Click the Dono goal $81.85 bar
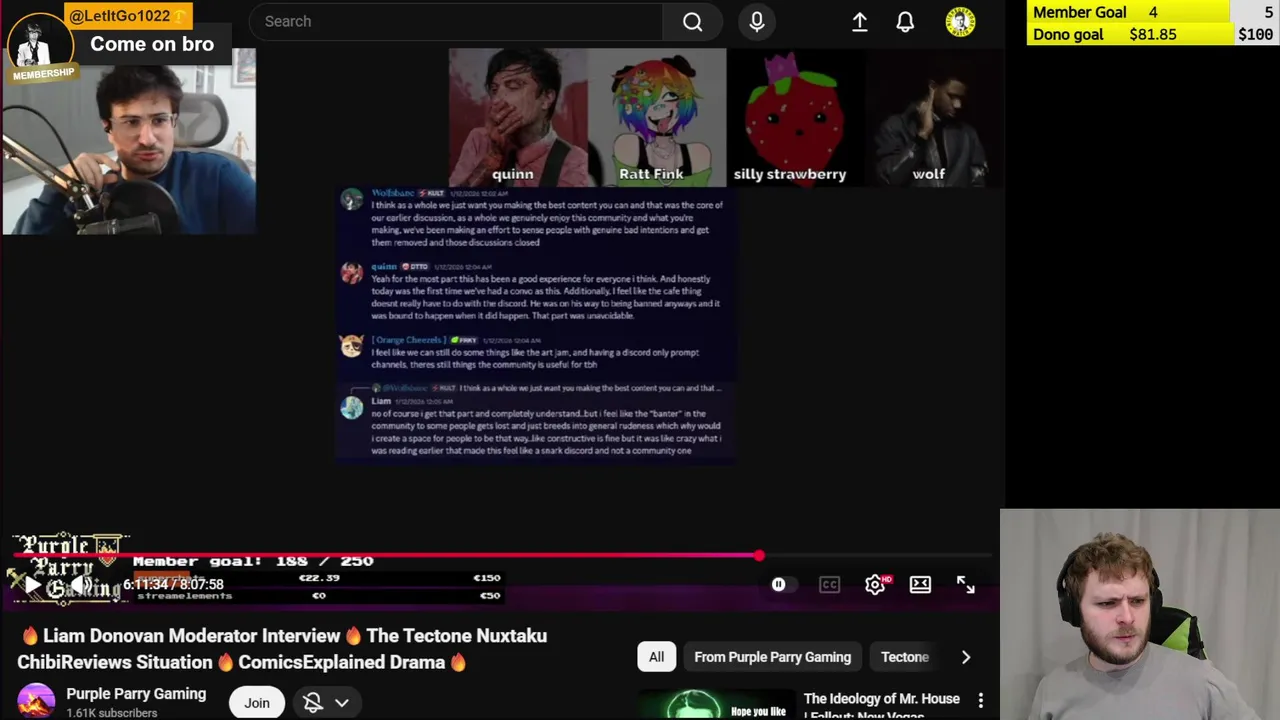1280x720 pixels. [x=1154, y=34]
